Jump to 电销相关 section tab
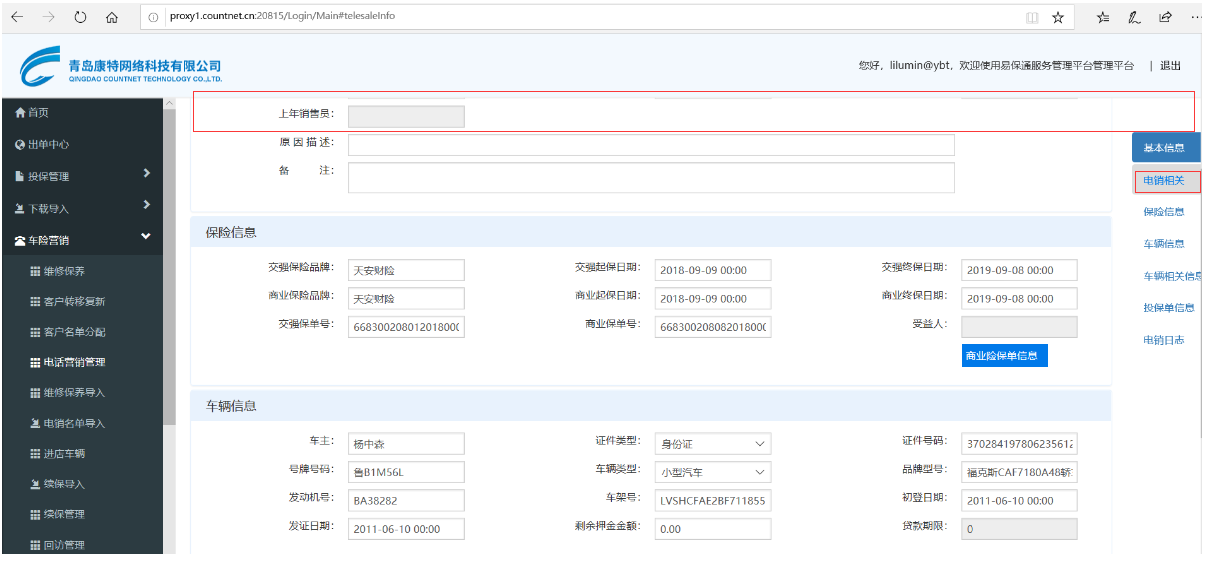This screenshot has height=578, width=1212. (x=1166, y=181)
